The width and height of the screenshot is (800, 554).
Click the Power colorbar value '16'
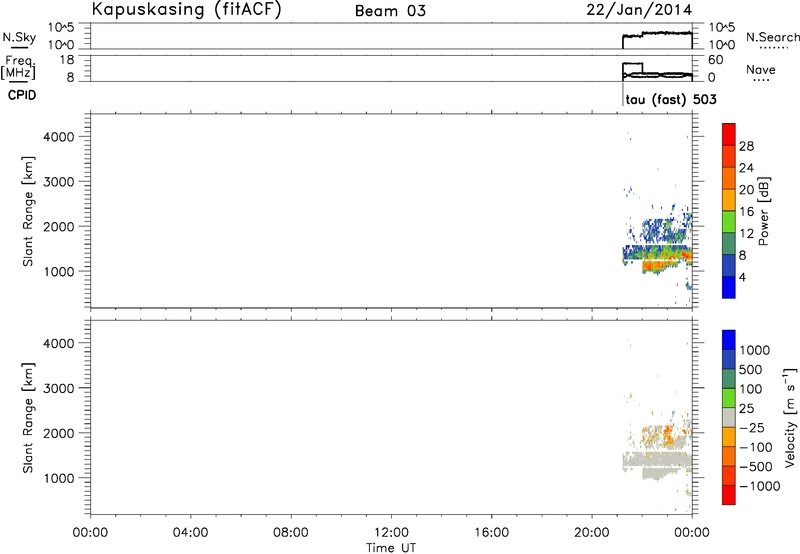point(746,212)
